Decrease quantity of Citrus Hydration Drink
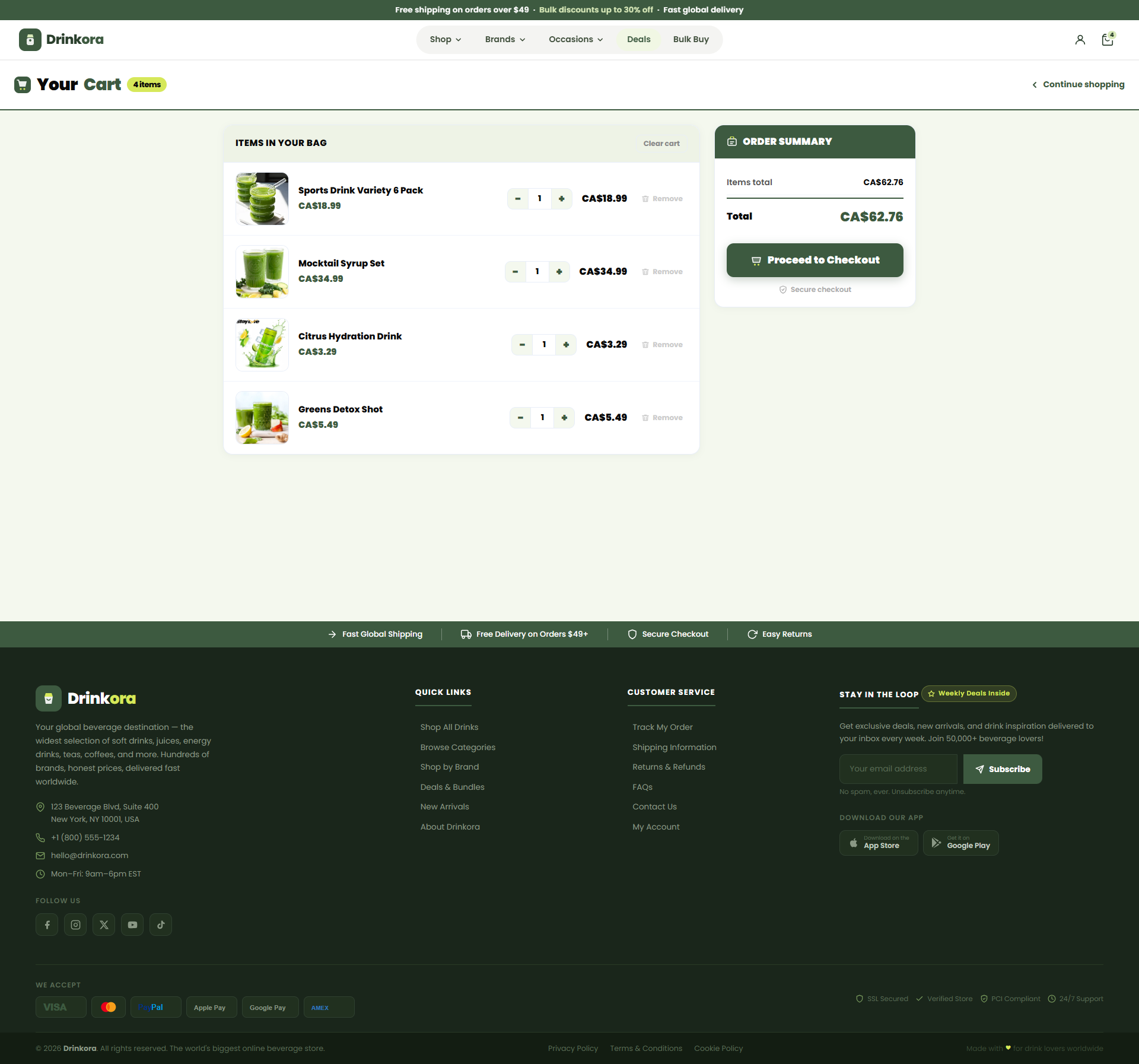This screenshot has height=1064, width=1139. (522, 345)
